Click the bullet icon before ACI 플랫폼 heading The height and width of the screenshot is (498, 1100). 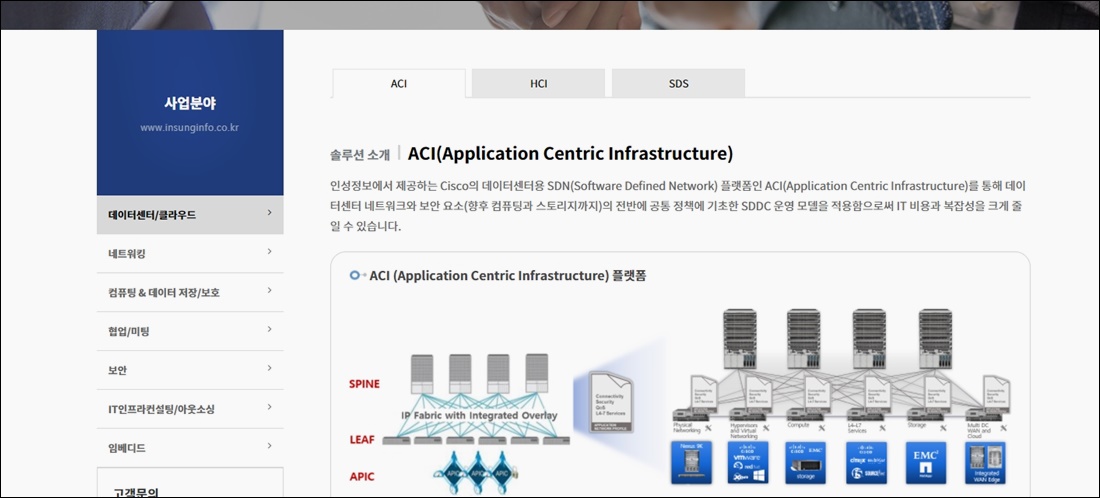click(x=357, y=276)
